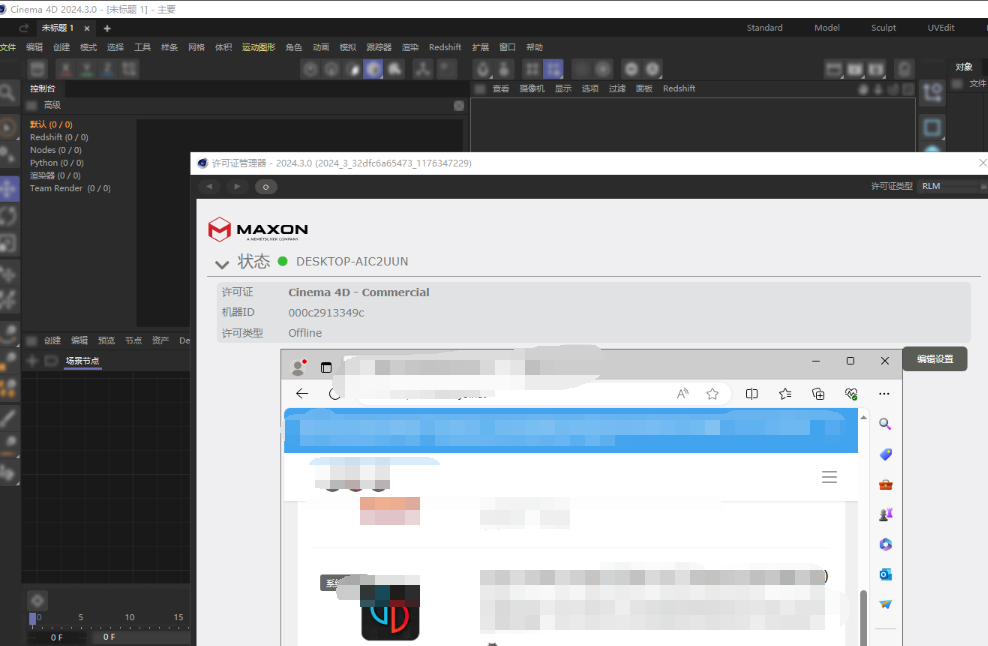Select the Move tool in left toolbar
Image resolution: width=988 pixels, height=646 pixels.
click(8, 188)
